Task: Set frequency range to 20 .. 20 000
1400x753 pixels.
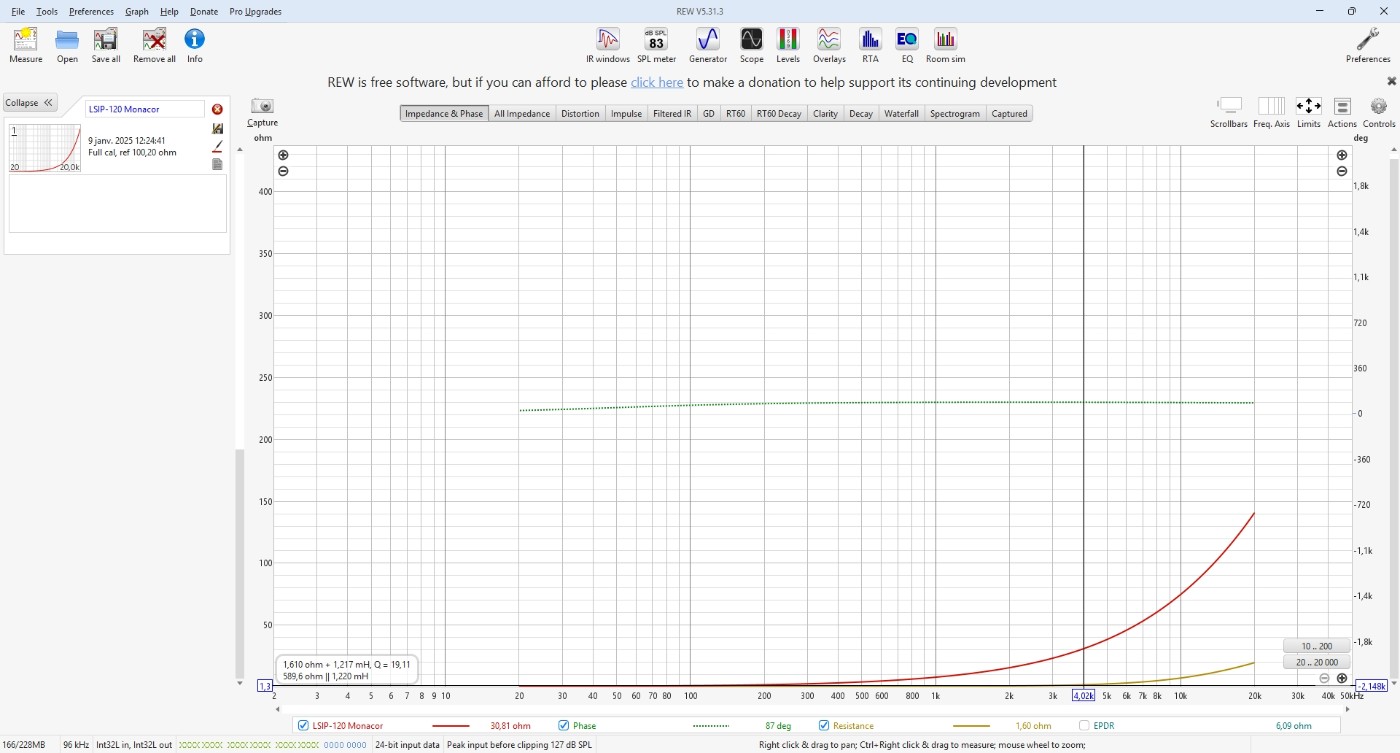Action: click(1316, 662)
